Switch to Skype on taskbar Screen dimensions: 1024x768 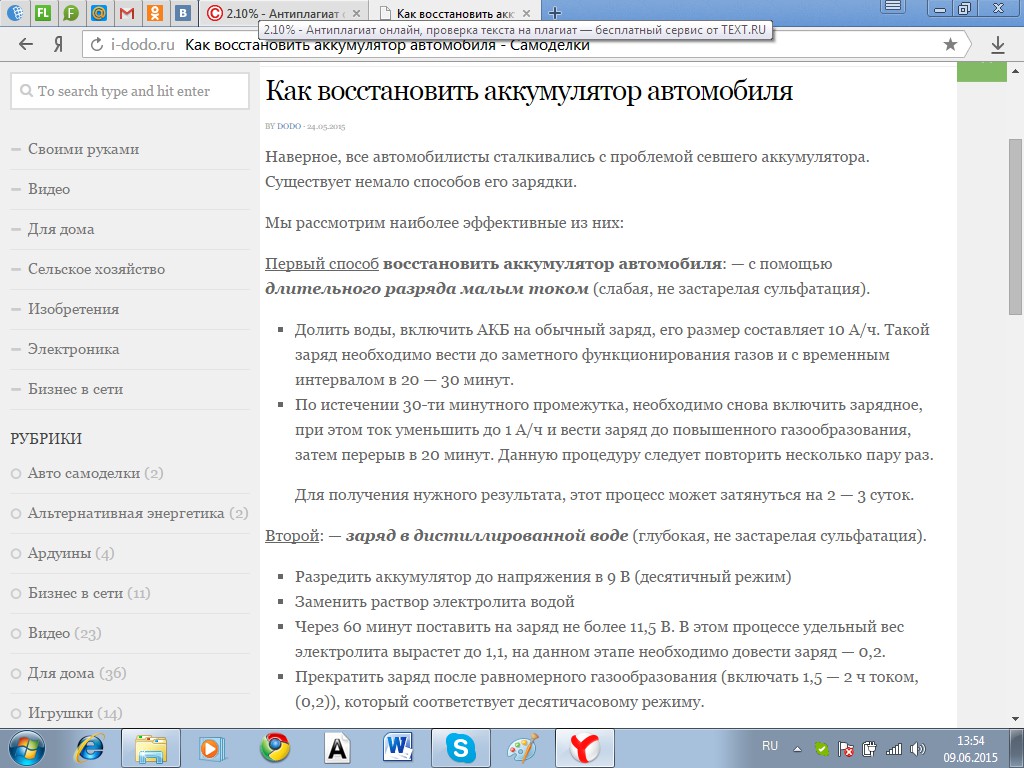click(460, 748)
